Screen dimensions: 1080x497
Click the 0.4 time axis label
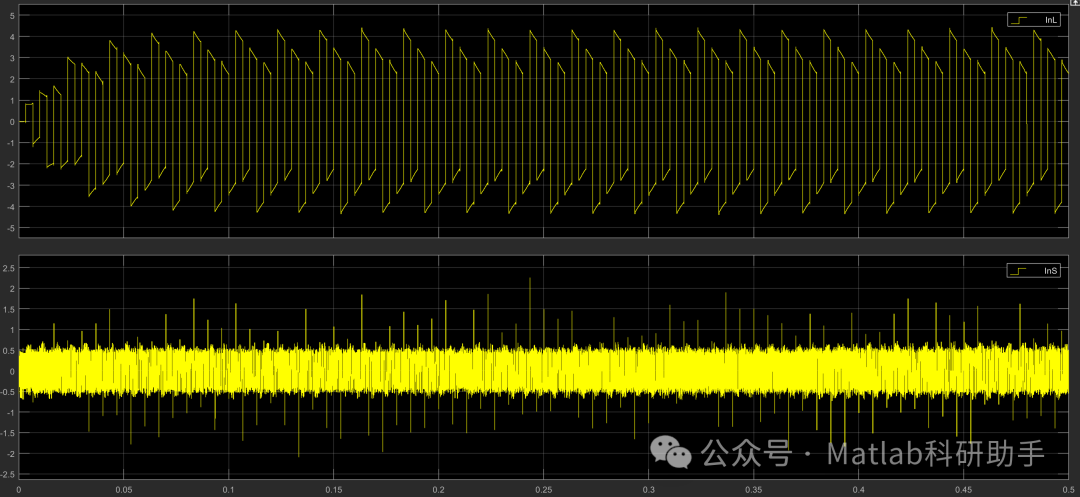coord(859,489)
